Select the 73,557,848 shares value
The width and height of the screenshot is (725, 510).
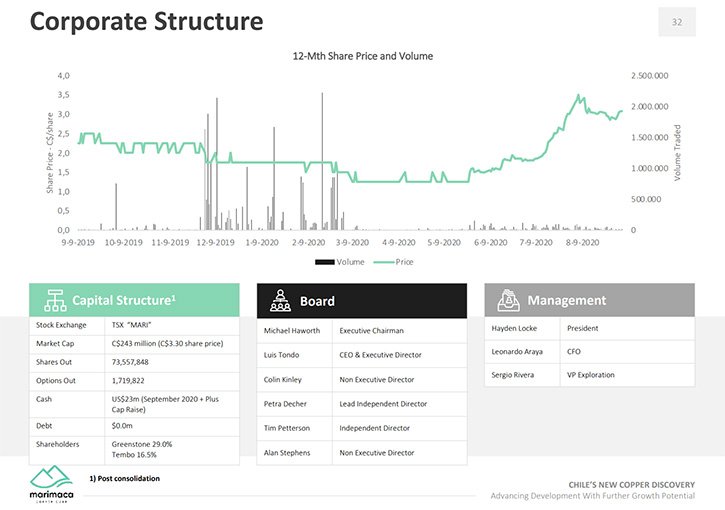(x=130, y=362)
